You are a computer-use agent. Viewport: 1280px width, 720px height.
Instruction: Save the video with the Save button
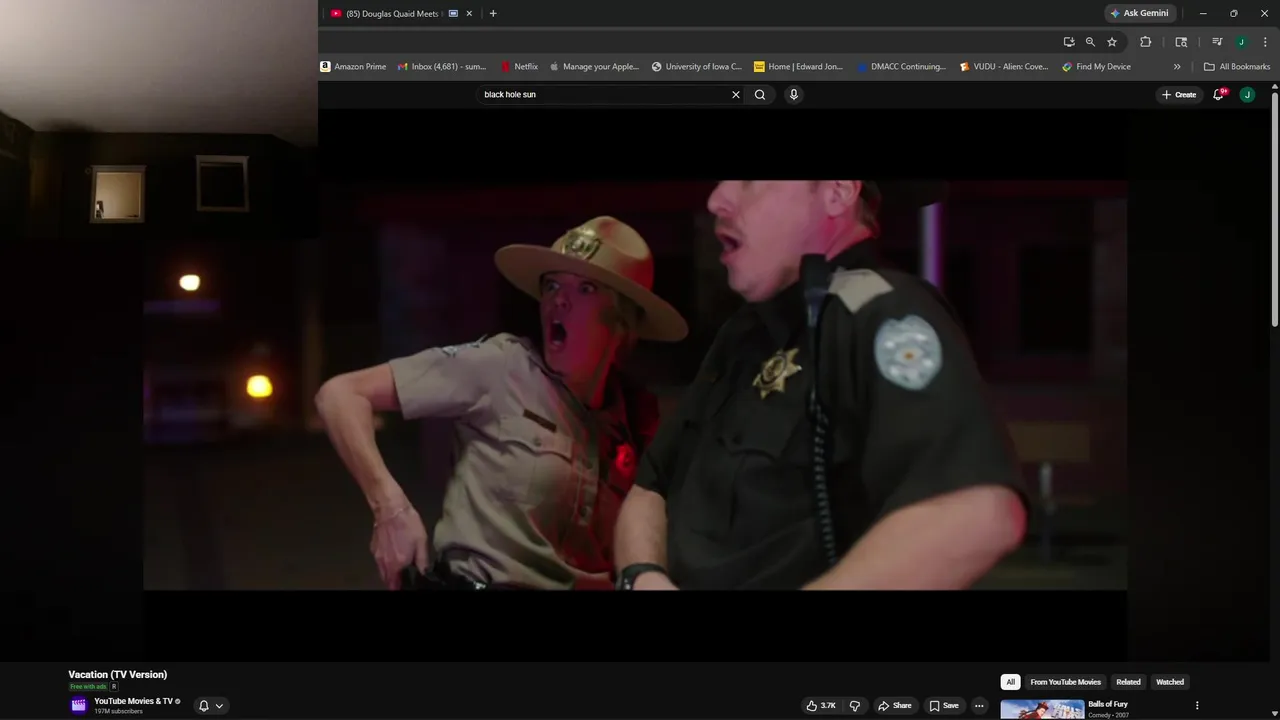coord(943,706)
